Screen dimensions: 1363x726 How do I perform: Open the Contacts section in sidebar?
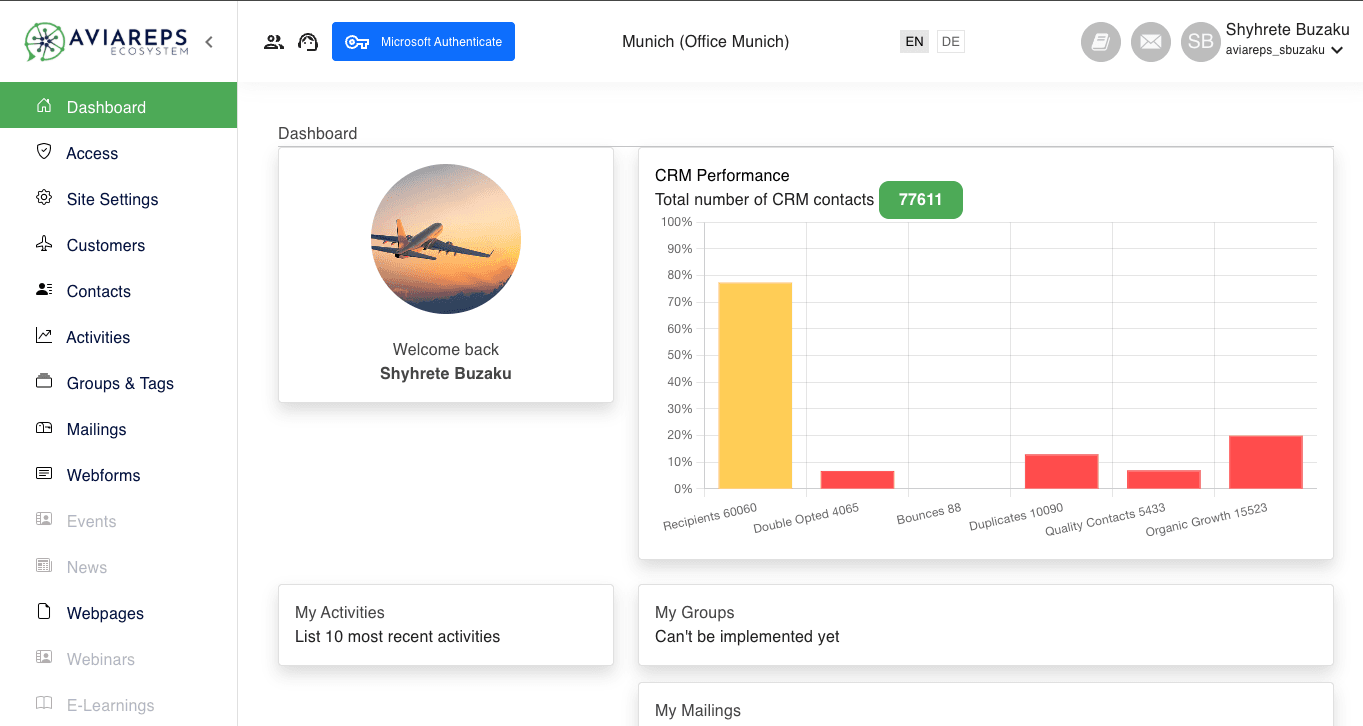click(98, 291)
